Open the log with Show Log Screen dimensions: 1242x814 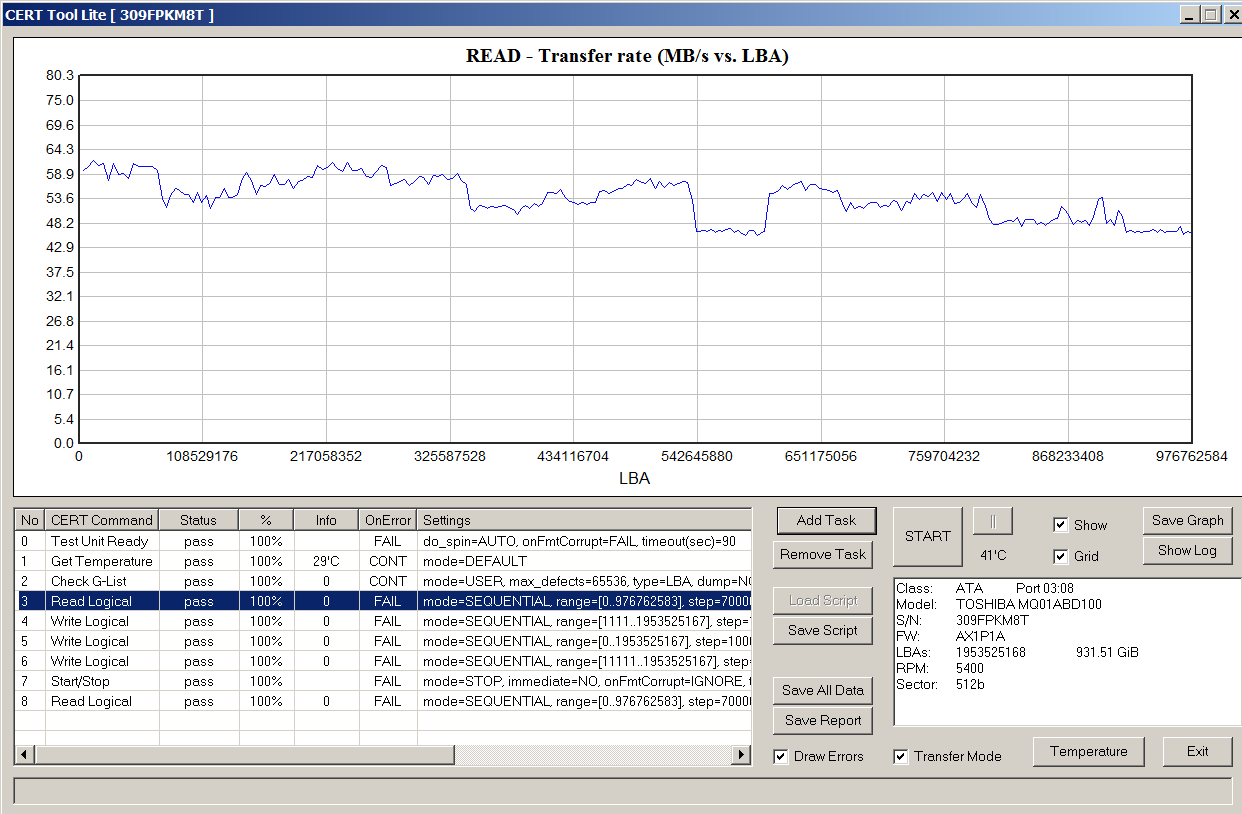[x=1188, y=550]
